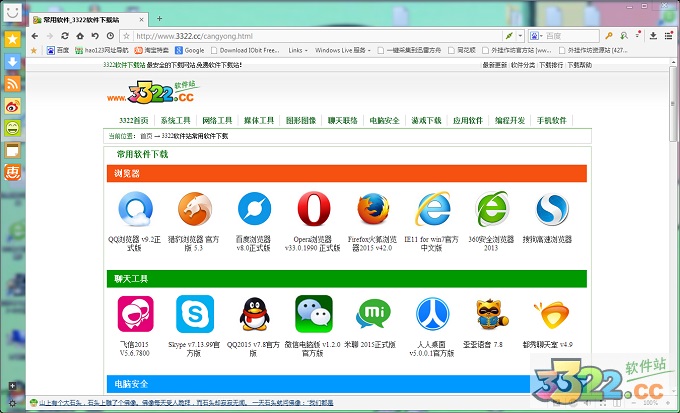The image size is (680, 413).
Task: Open the favorites star in the sidebar
Action: [x=13, y=39]
